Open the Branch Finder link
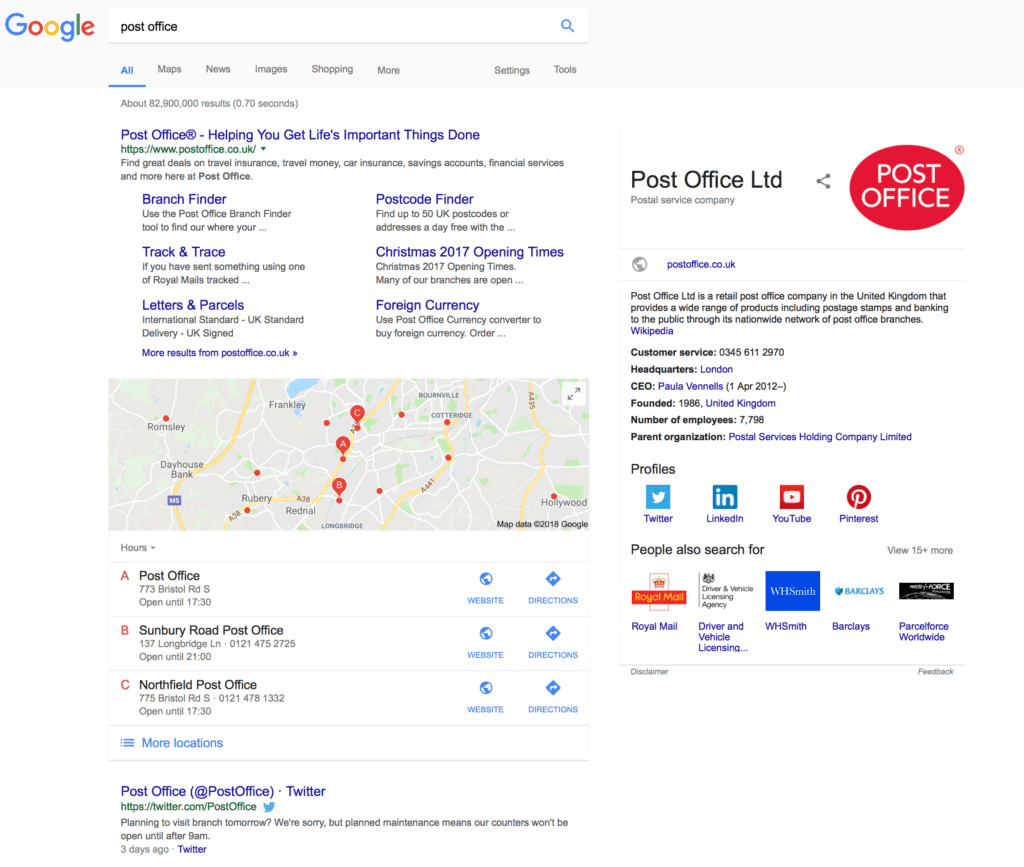The image size is (1024, 867). tap(184, 199)
